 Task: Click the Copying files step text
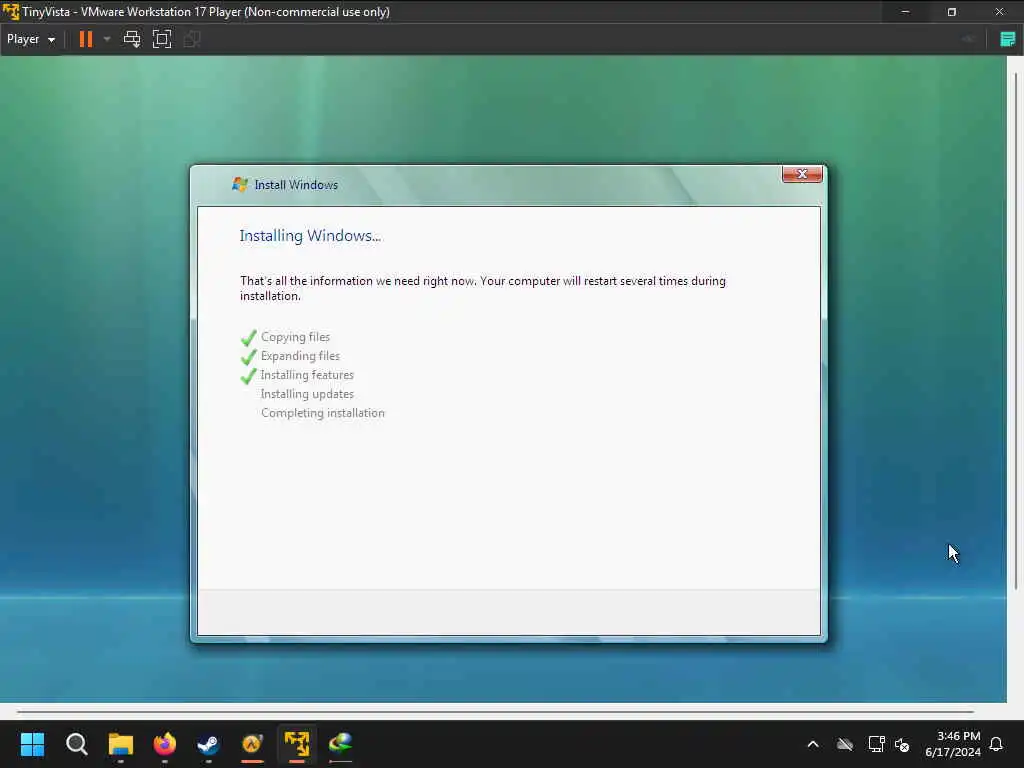pos(295,337)
